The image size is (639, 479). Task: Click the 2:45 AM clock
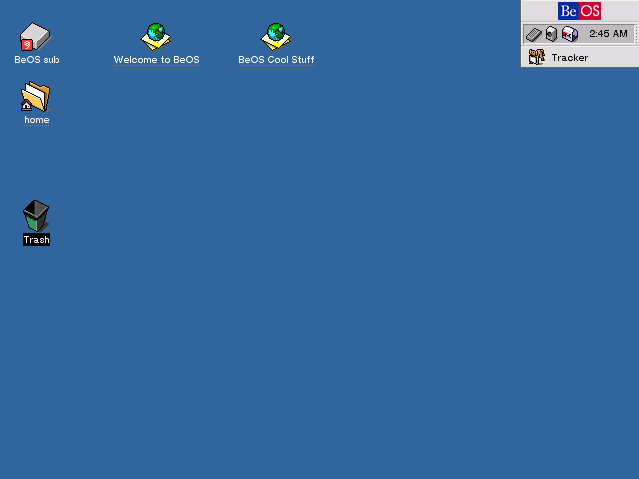[608, 34]
